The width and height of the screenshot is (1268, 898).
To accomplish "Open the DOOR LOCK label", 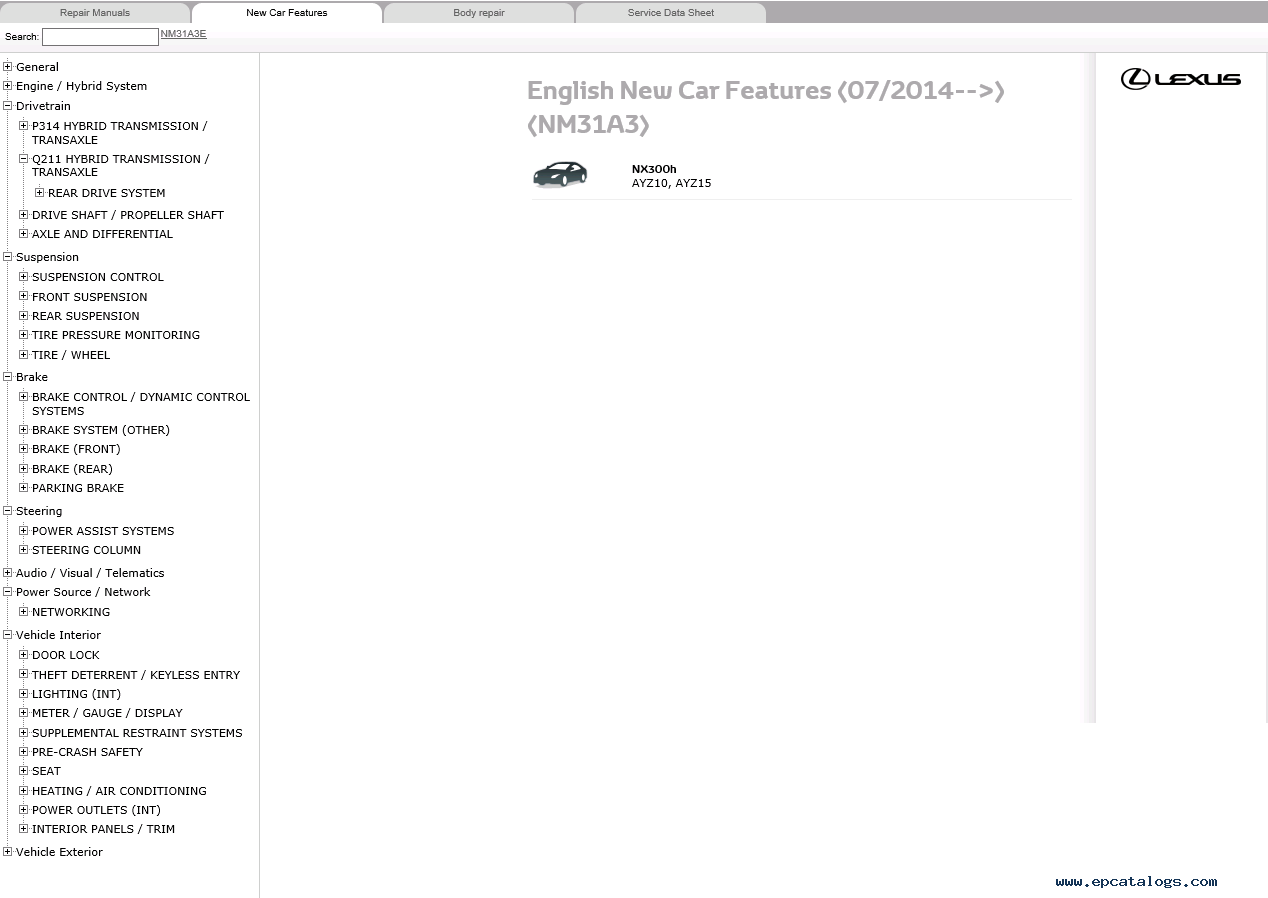I will (66, 655).
